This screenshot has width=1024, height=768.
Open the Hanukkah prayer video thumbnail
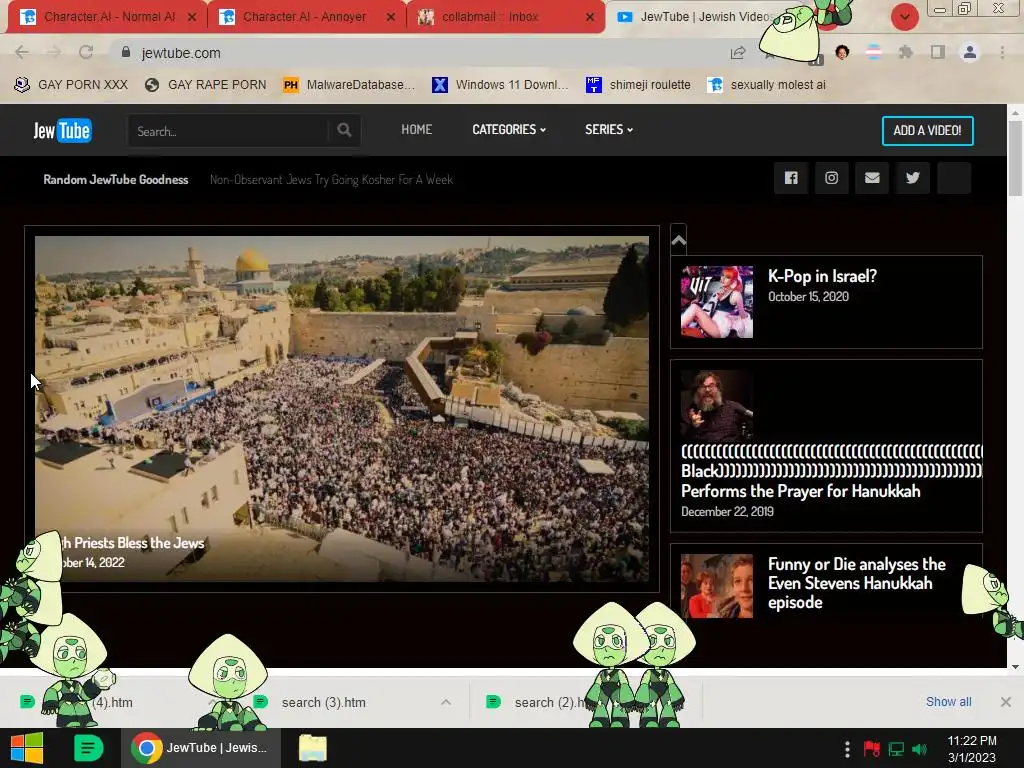716,405
